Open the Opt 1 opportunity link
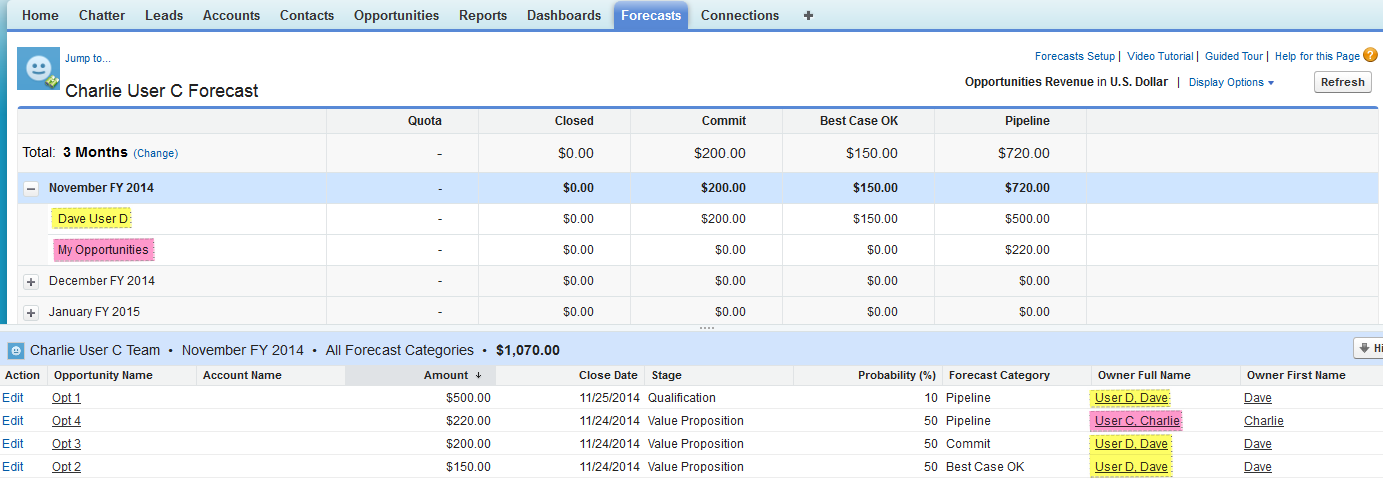Viewport: 1383px width, 483px height. [x=66, y=398]
